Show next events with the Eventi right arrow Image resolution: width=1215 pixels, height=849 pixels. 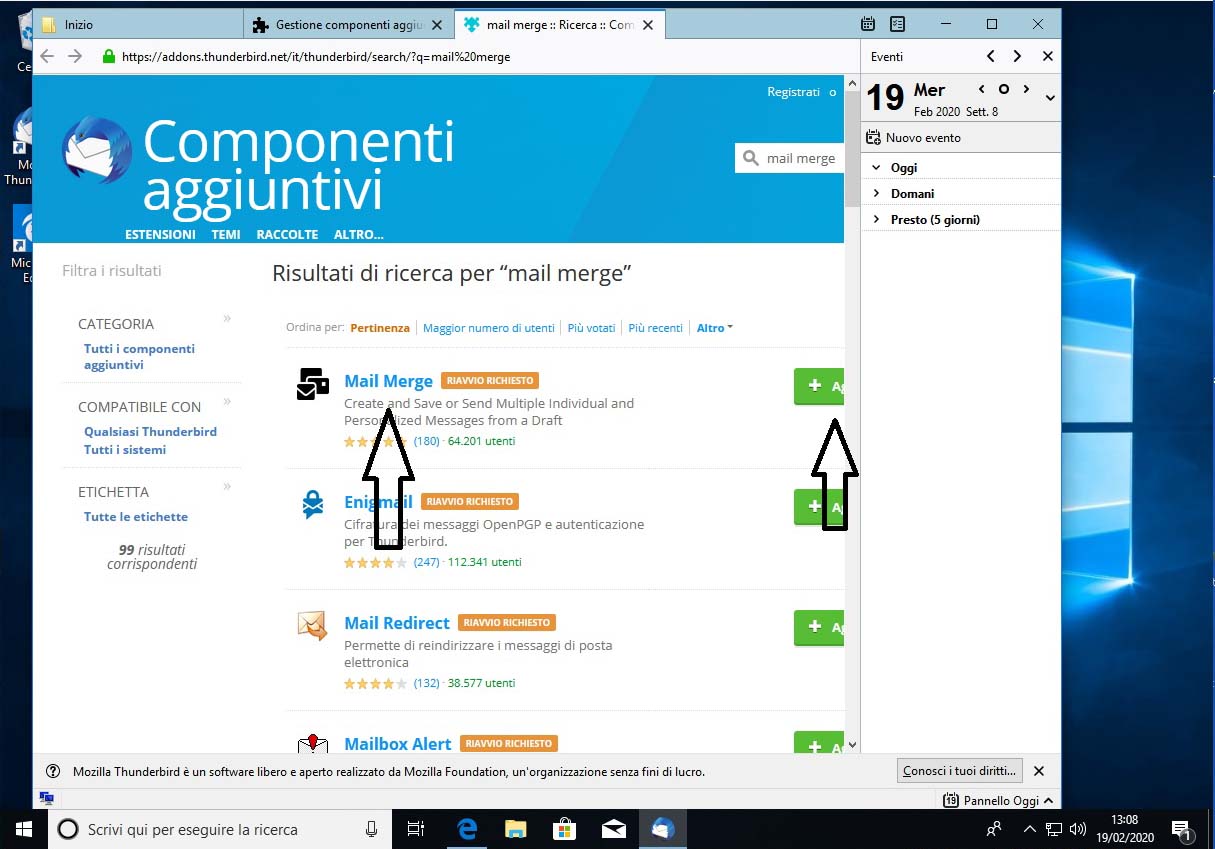coord(1017,57)
